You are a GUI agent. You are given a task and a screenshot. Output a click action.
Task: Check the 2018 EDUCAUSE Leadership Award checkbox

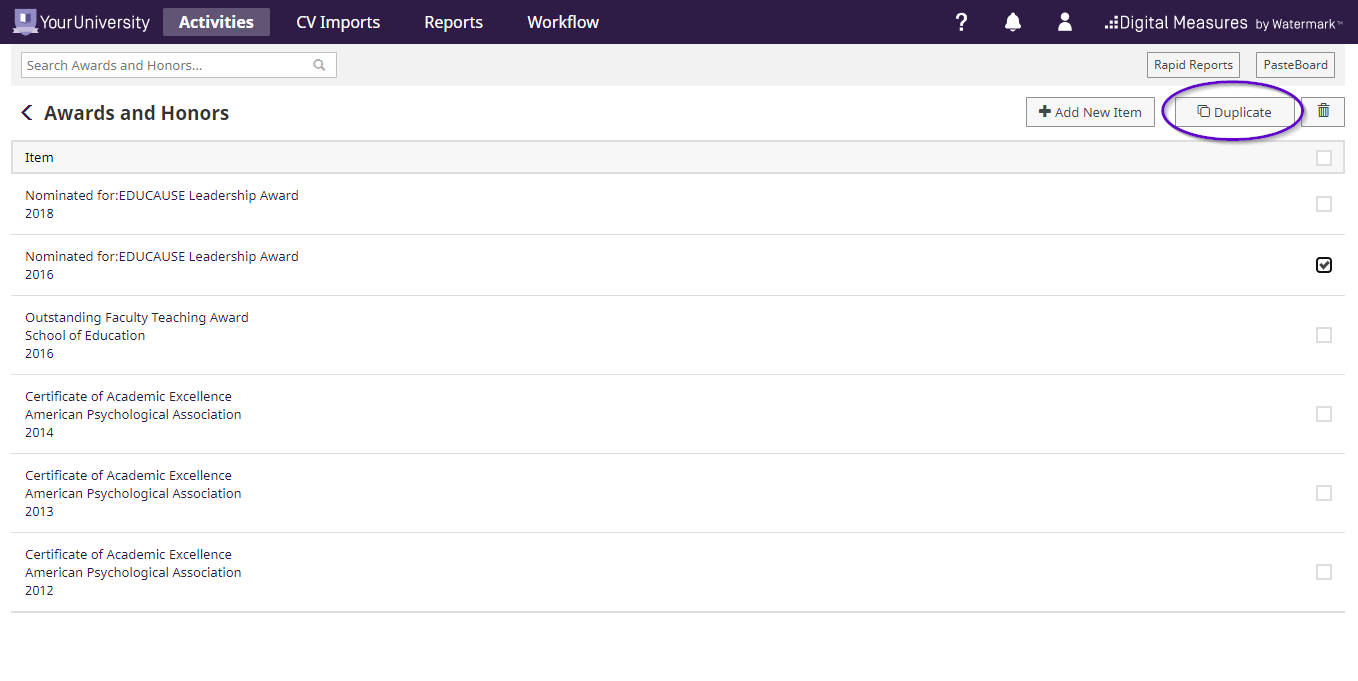(x=1324, y=204)
